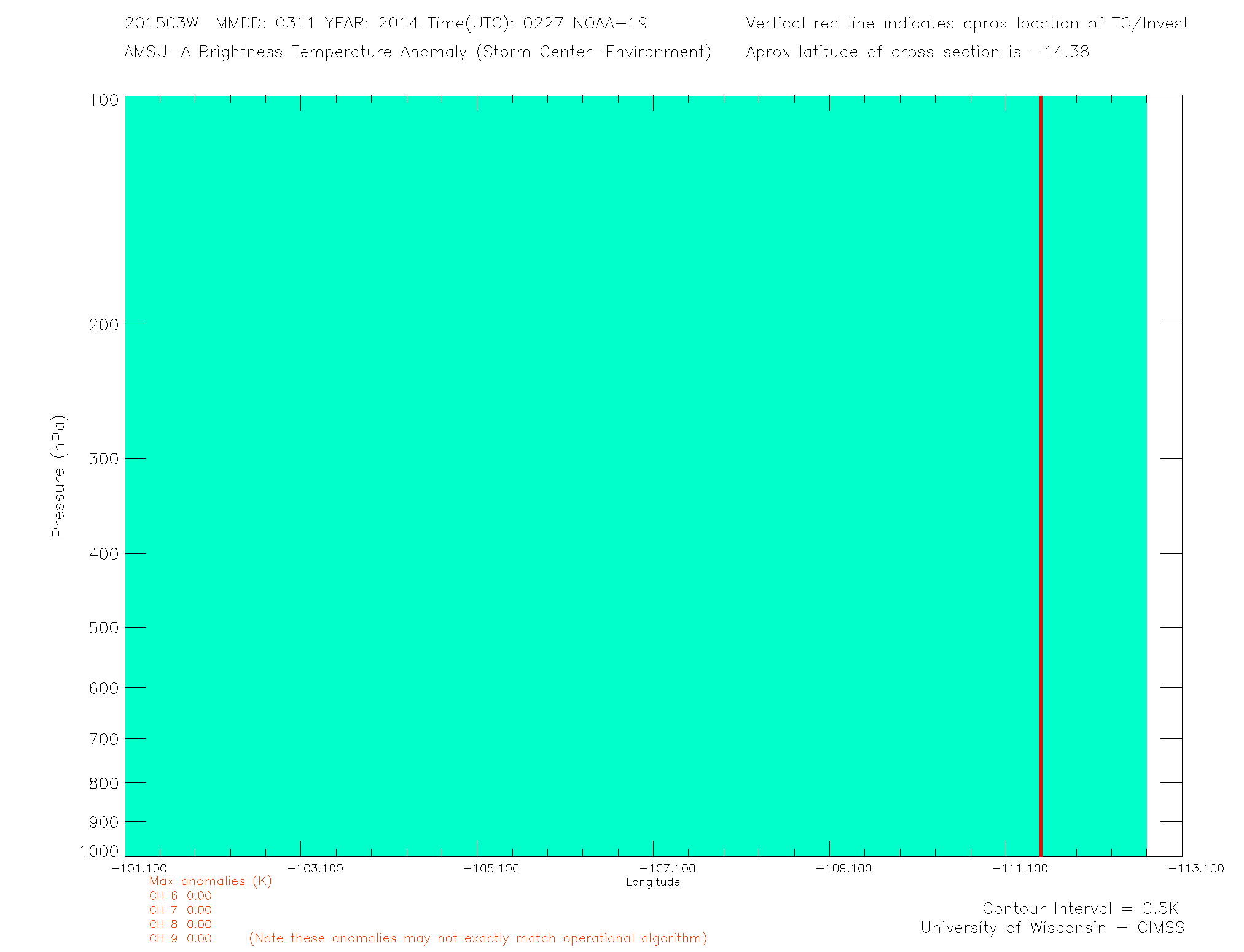Viewport: 1244px width, 952px height.
Task: Click the cross section latitude -14.38 text
Action: coord(917,52)
